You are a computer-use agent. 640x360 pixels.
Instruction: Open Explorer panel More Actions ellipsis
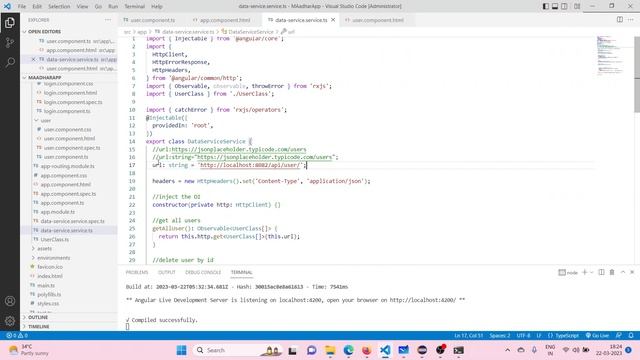[x=108, y=20]
